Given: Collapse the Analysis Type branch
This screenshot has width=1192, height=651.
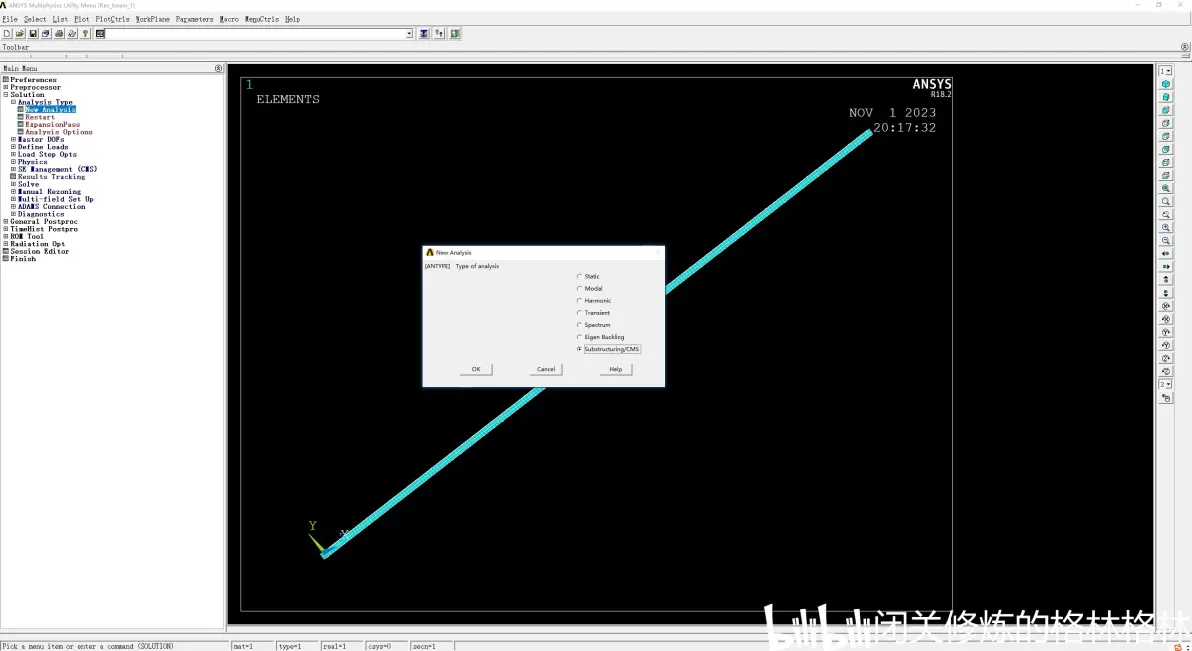Looking at the screenshot, I should click(13, 102).
